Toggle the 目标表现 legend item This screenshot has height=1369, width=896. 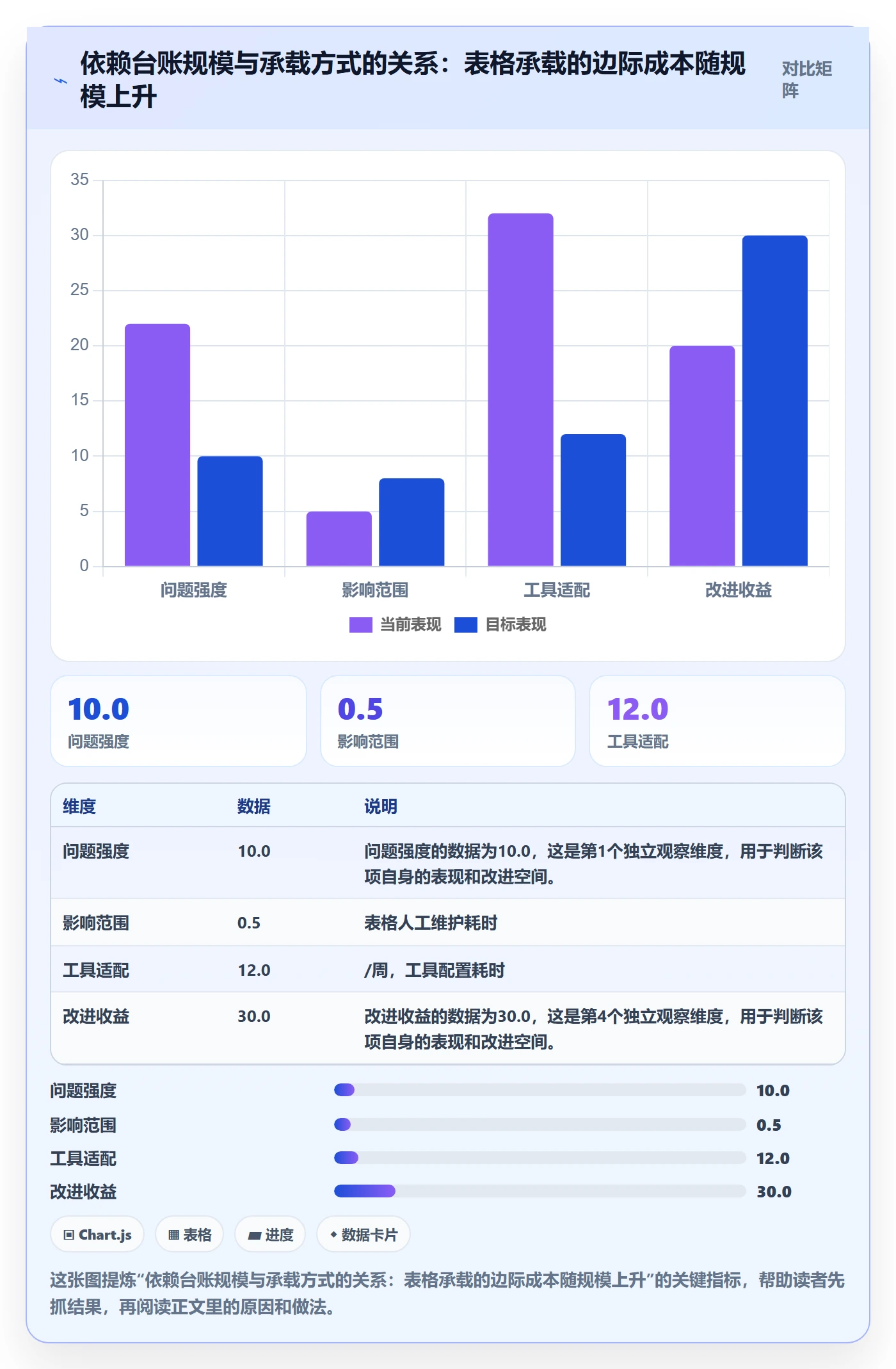(x=500, y=624)
